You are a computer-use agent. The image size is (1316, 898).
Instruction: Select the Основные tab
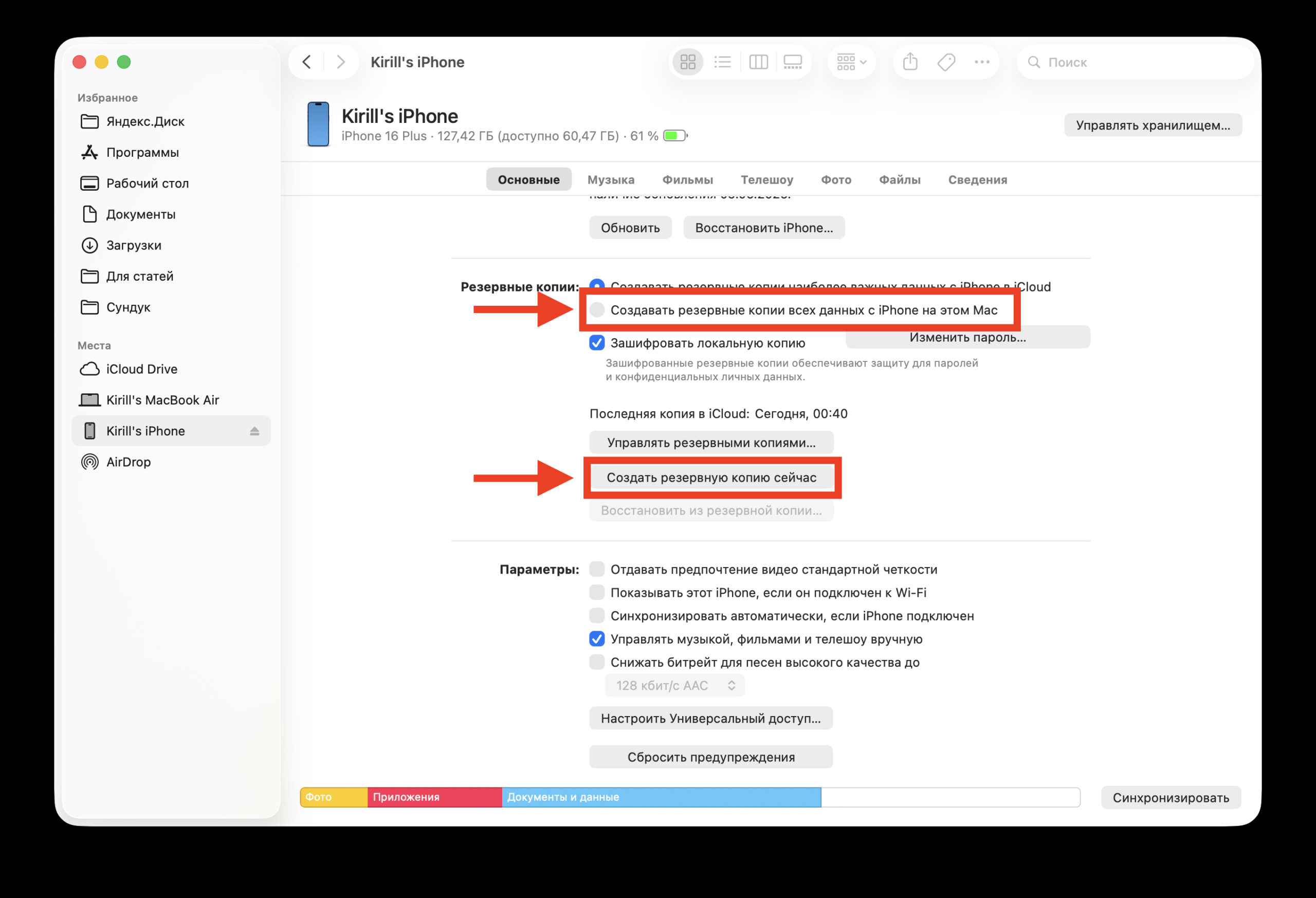pyautogui.click(x=528, y=179)
